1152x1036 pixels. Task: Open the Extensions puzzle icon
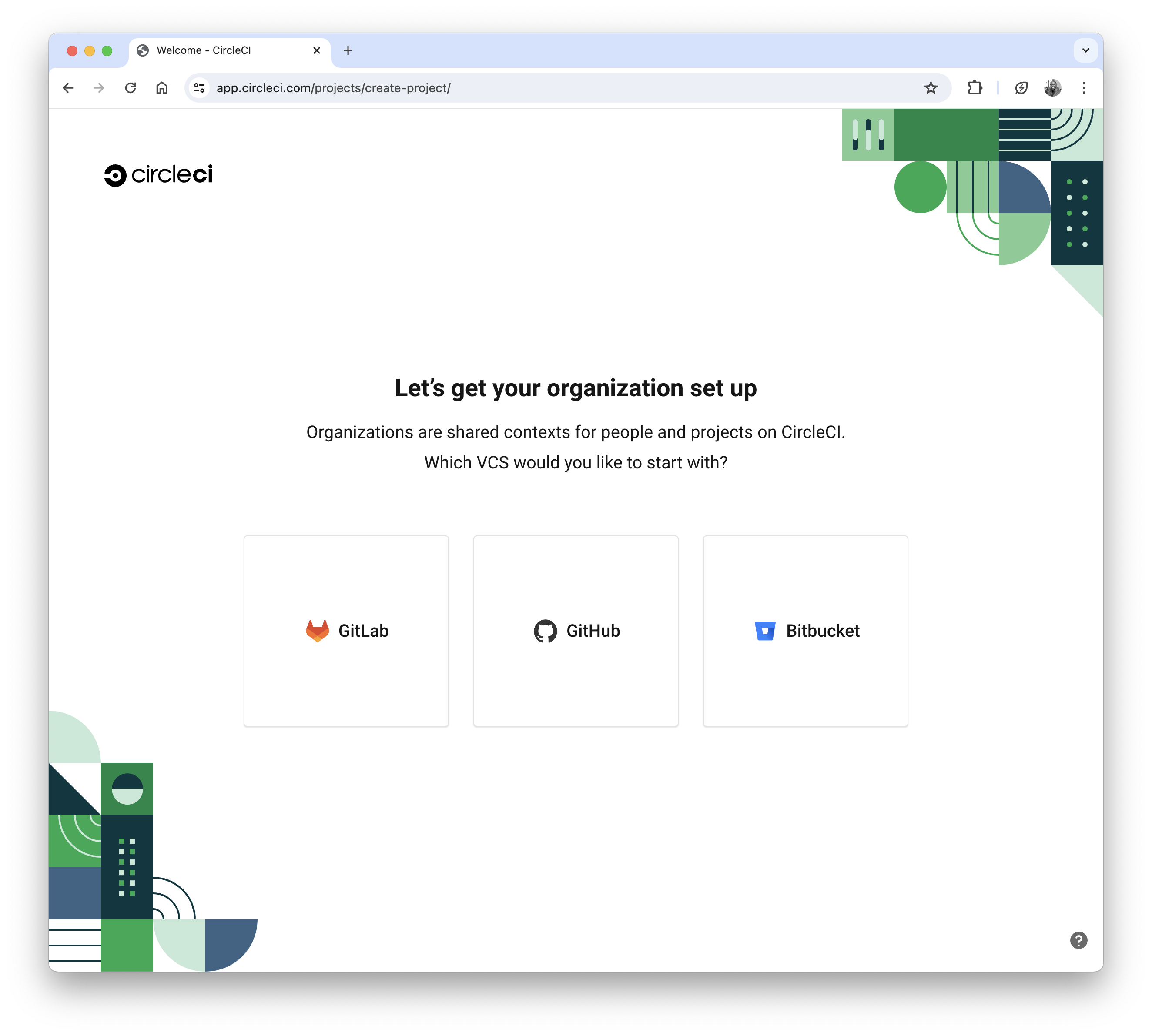coord(975,88)
